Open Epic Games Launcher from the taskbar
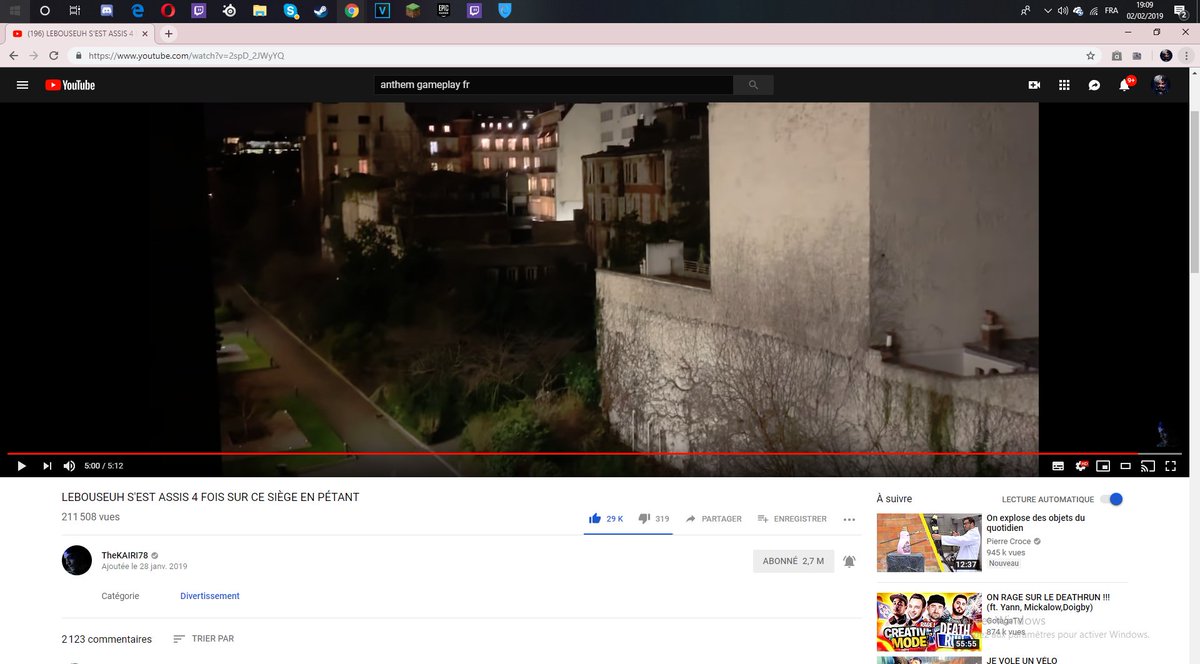The image size is (1200, 664). click(x=443, y=10)
